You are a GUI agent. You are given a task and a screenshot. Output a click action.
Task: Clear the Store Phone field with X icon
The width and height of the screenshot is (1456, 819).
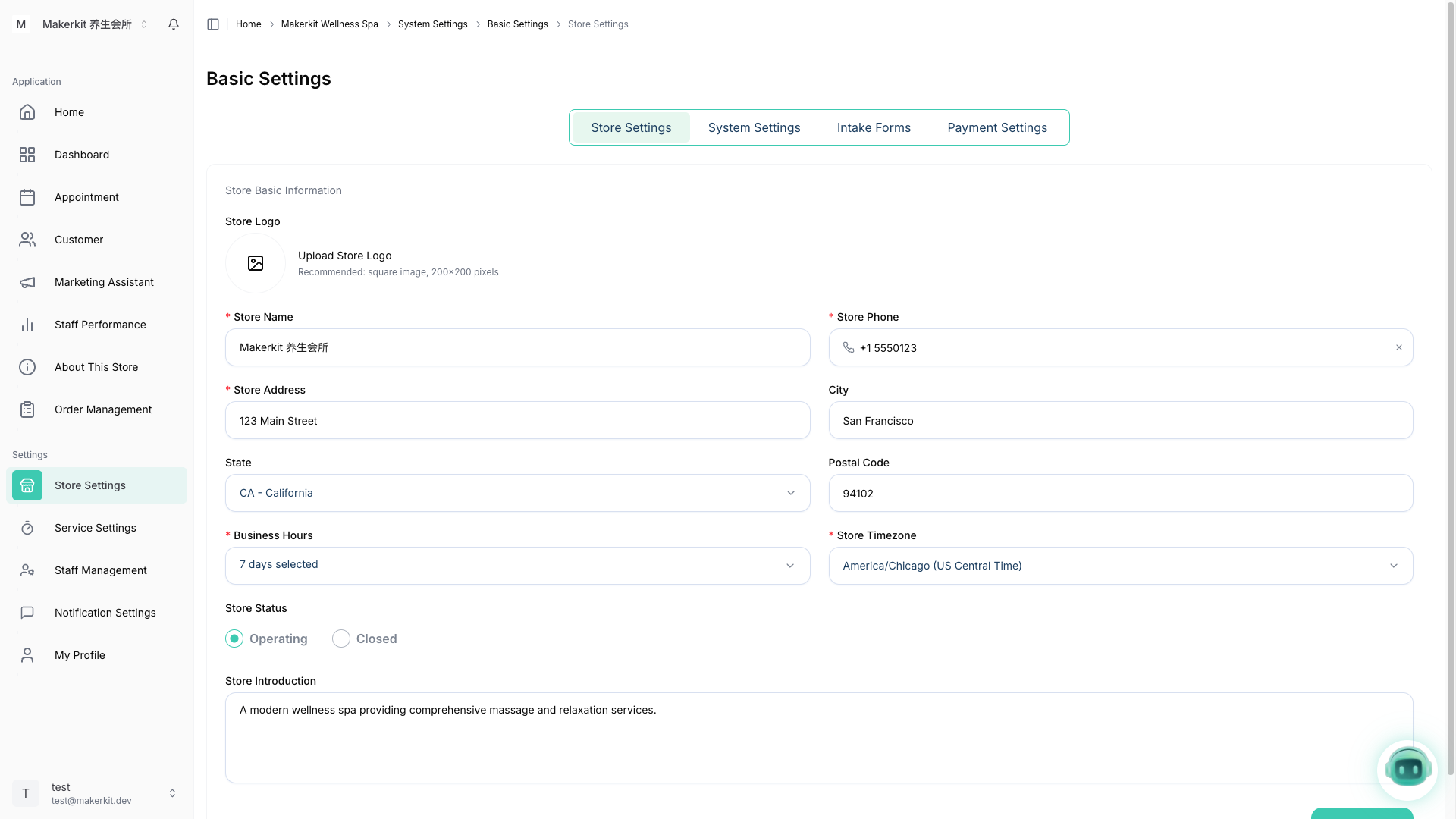coord(1399,347)
